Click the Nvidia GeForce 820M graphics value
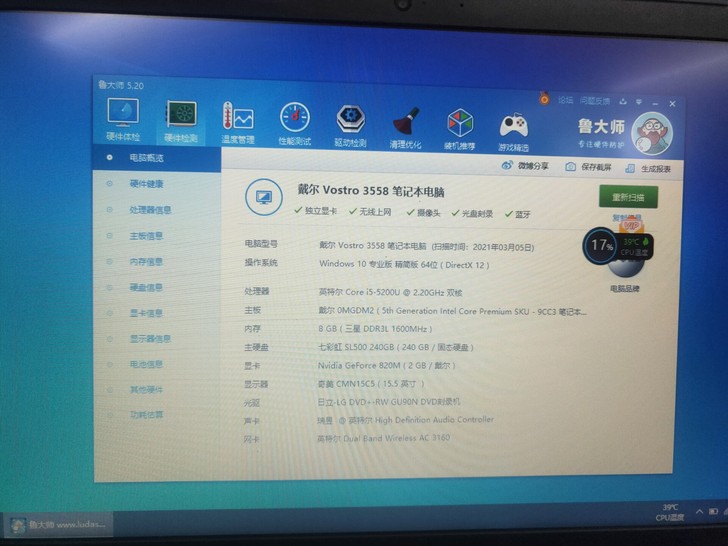 [x=386, y=365]
